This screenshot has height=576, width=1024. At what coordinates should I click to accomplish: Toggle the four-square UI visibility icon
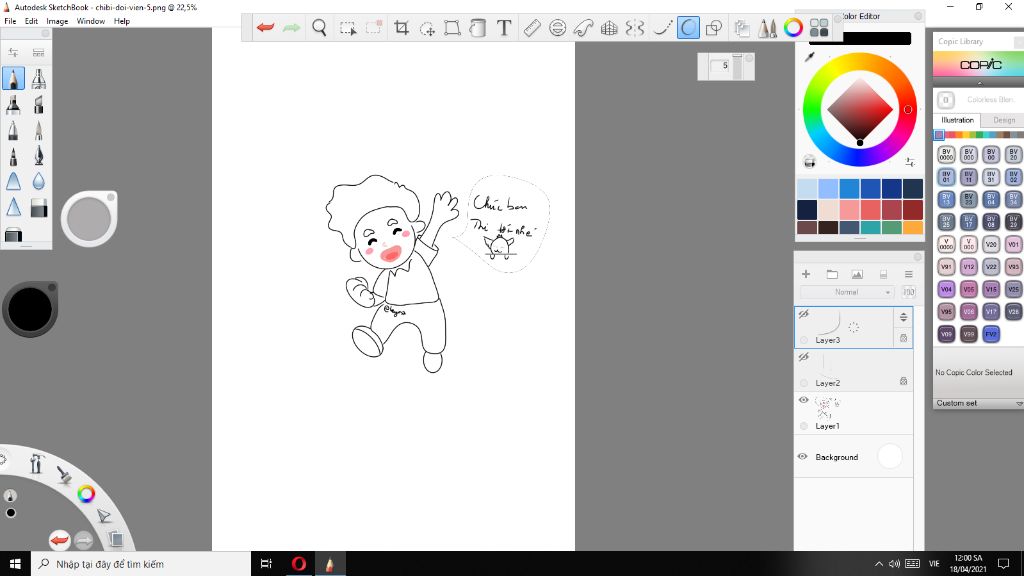(x=819, y=27)
